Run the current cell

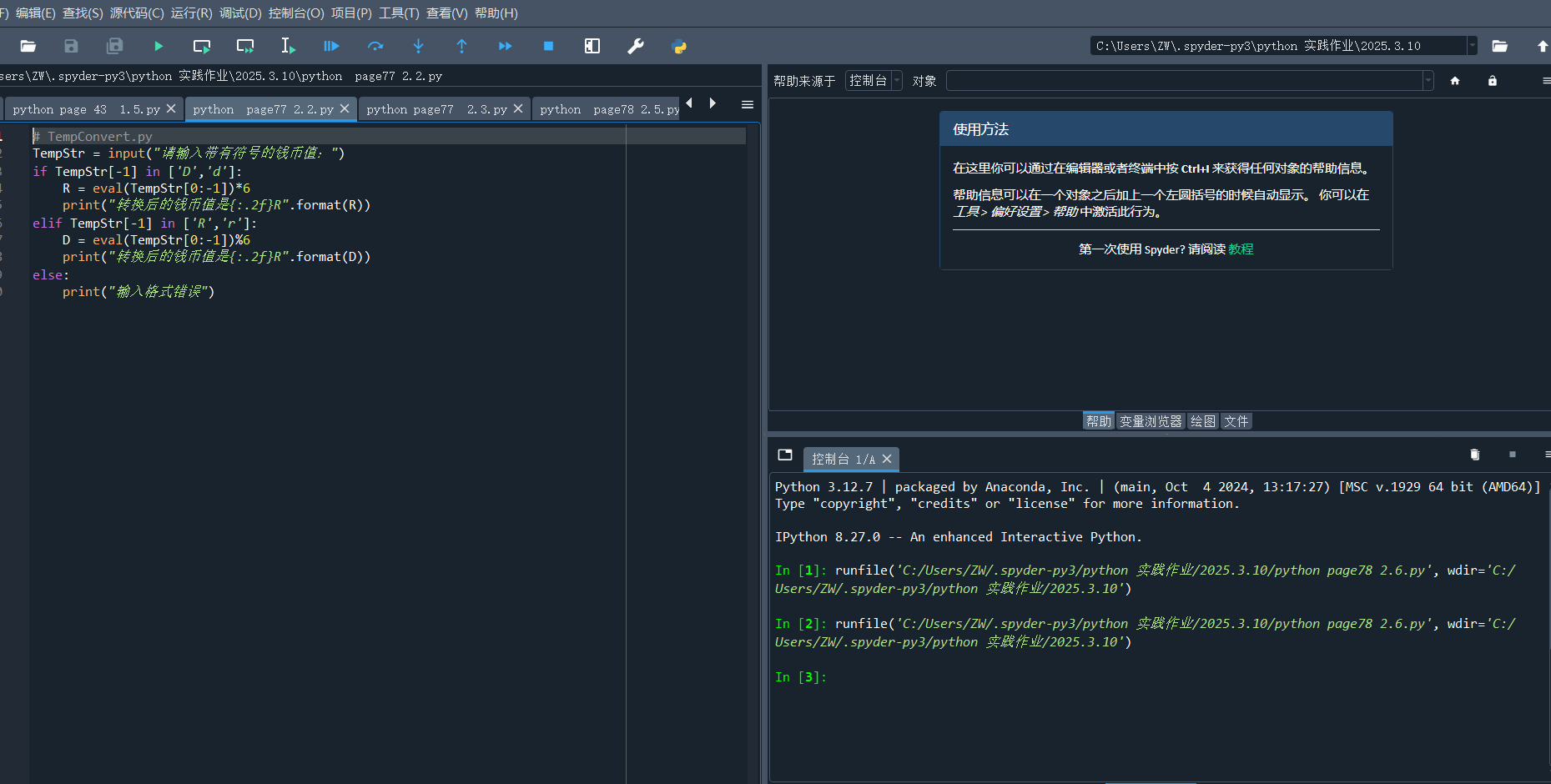point(202,46)
